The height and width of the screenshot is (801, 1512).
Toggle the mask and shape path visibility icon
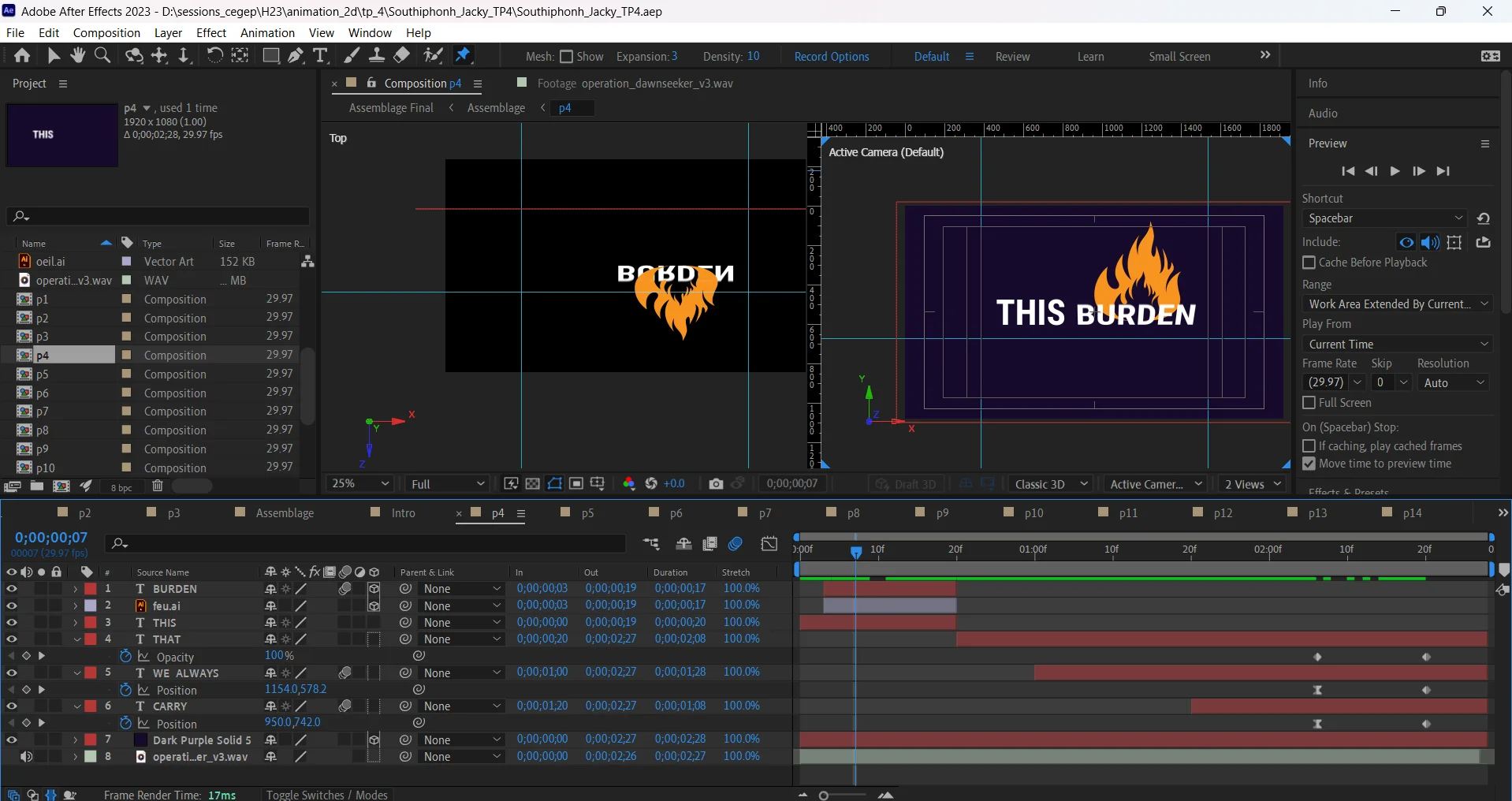(555, 484)
